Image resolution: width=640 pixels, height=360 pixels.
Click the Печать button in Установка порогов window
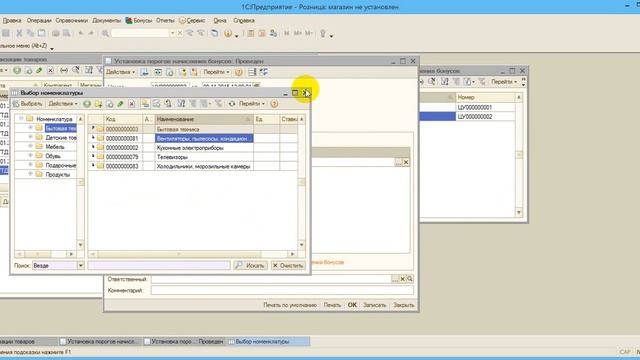[332, 305]
